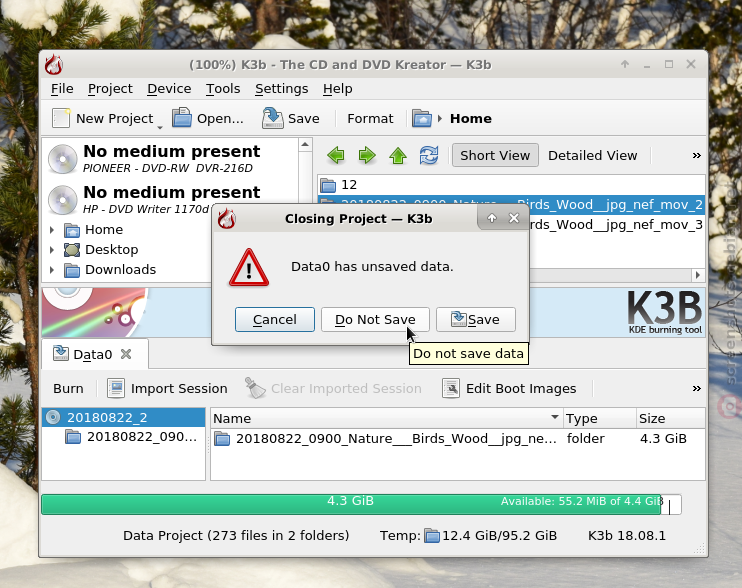Close the Closing Project dialog
Image resolution: width=742 pixels, height=588 pixels.
tap(514, 218)
